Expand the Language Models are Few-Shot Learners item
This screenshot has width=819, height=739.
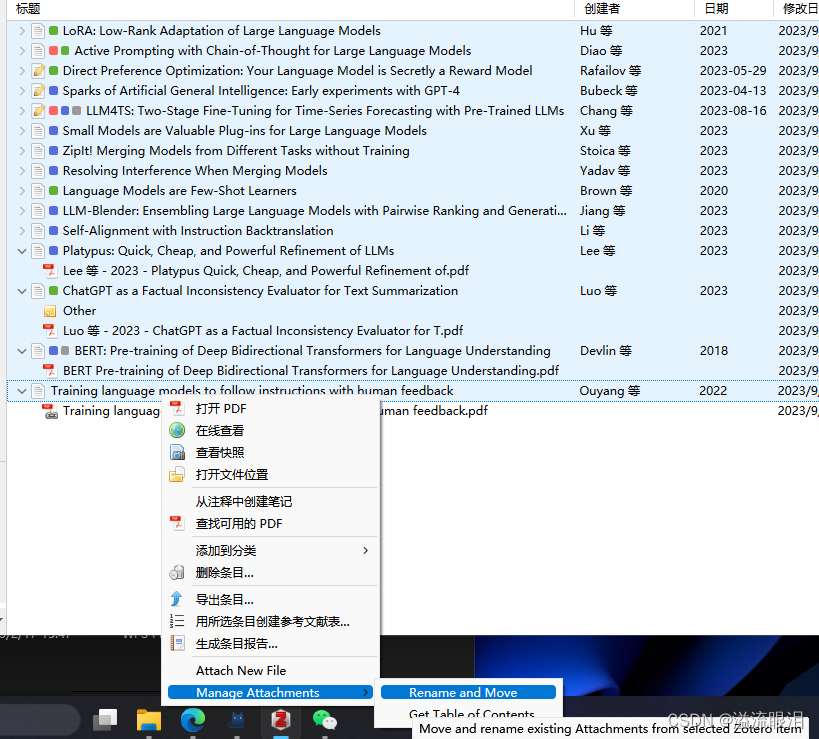22,191
